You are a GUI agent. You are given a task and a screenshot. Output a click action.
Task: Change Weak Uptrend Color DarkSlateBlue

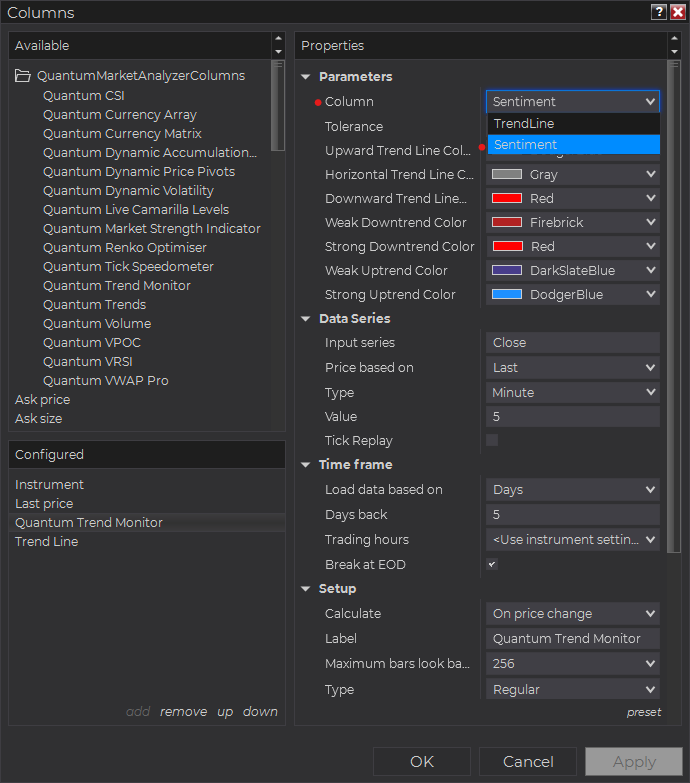point(573,270)
